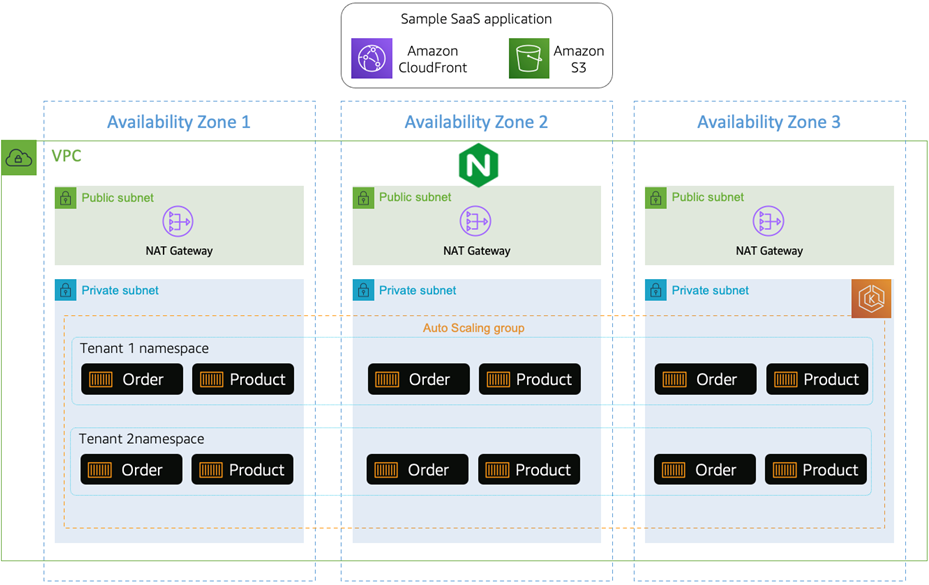Click the Availability Zone 3 heading

tap(768, 122)
